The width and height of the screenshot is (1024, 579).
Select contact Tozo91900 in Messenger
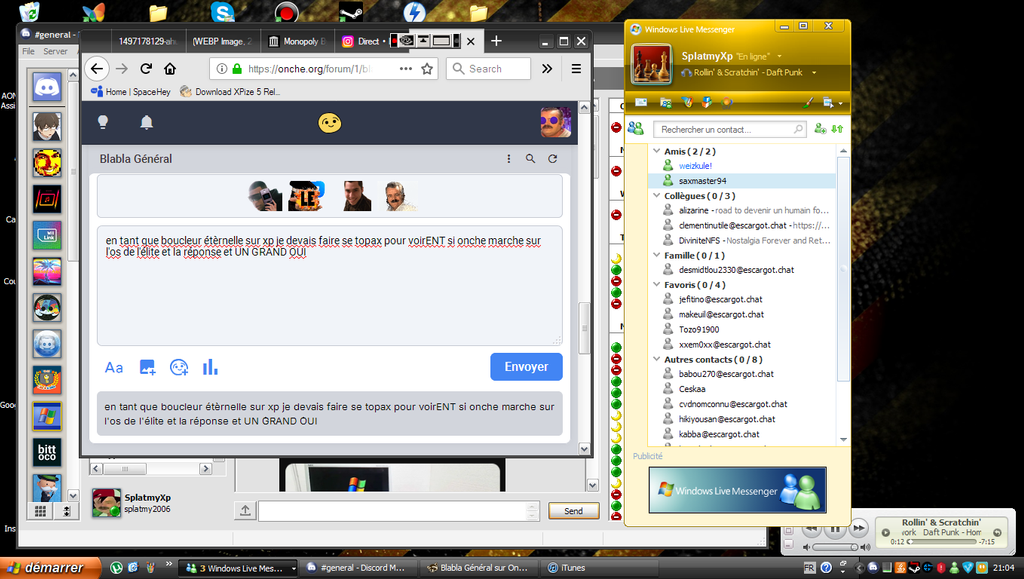pyautogui.click(x=699, y=330)
